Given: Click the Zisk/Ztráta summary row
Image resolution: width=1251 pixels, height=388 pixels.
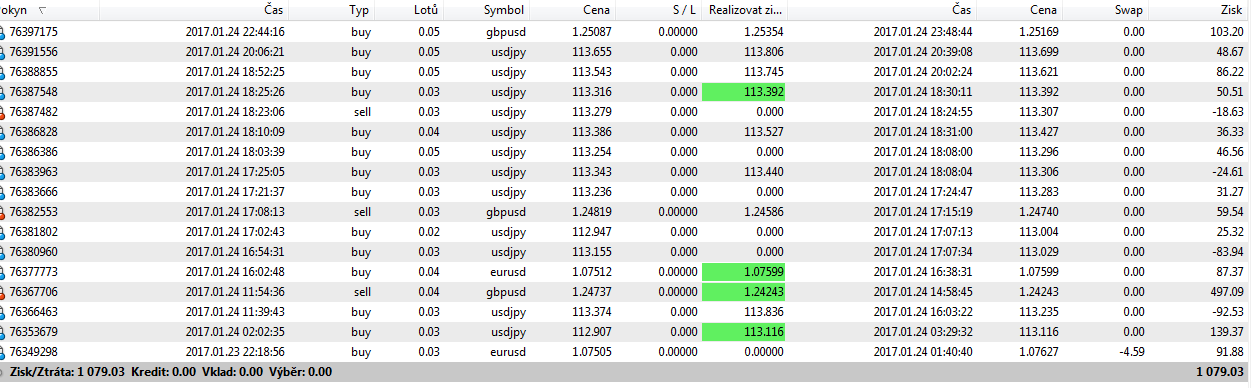Looking at the screenshot, I should 625,372.
